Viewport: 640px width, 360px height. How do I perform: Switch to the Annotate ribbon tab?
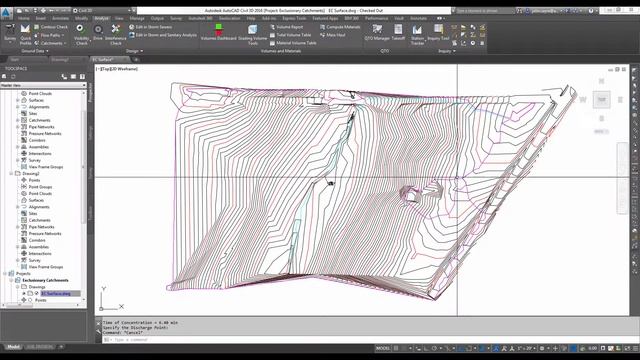click(x=60, y=18)
